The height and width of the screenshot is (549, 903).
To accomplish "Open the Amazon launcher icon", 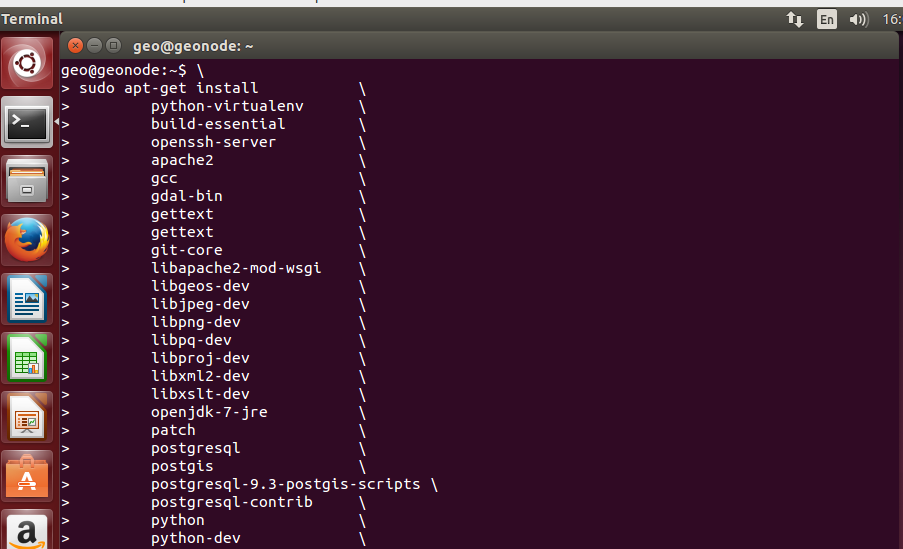I will coord(27,529).
